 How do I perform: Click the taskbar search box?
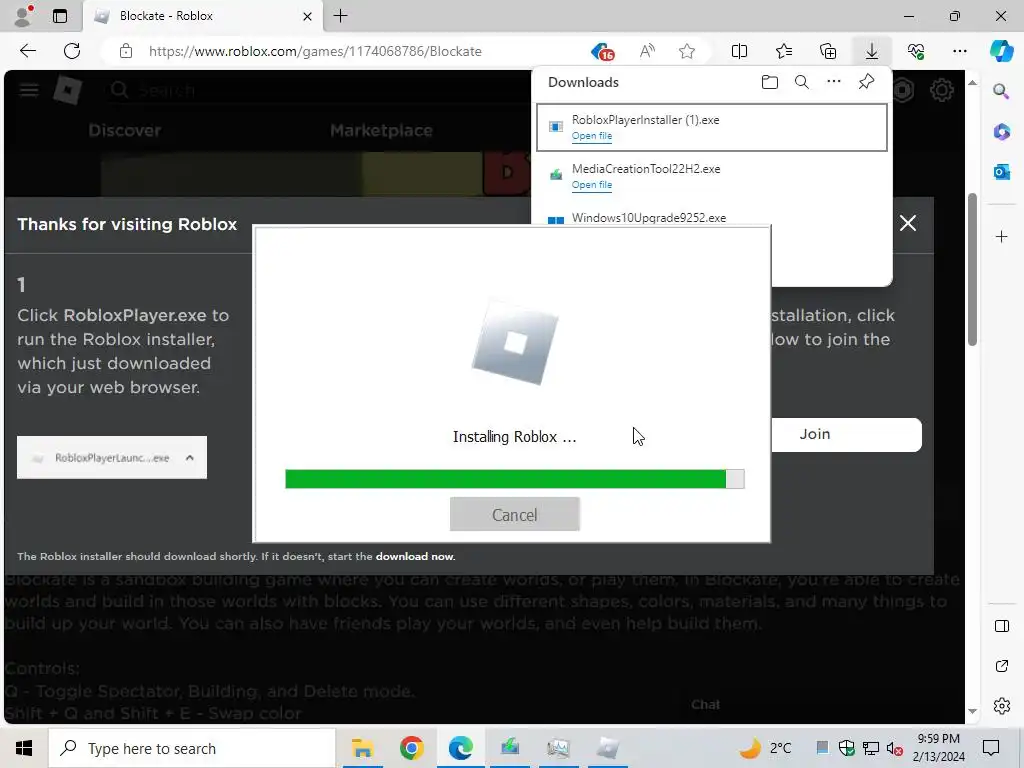(x=192, y=748)
